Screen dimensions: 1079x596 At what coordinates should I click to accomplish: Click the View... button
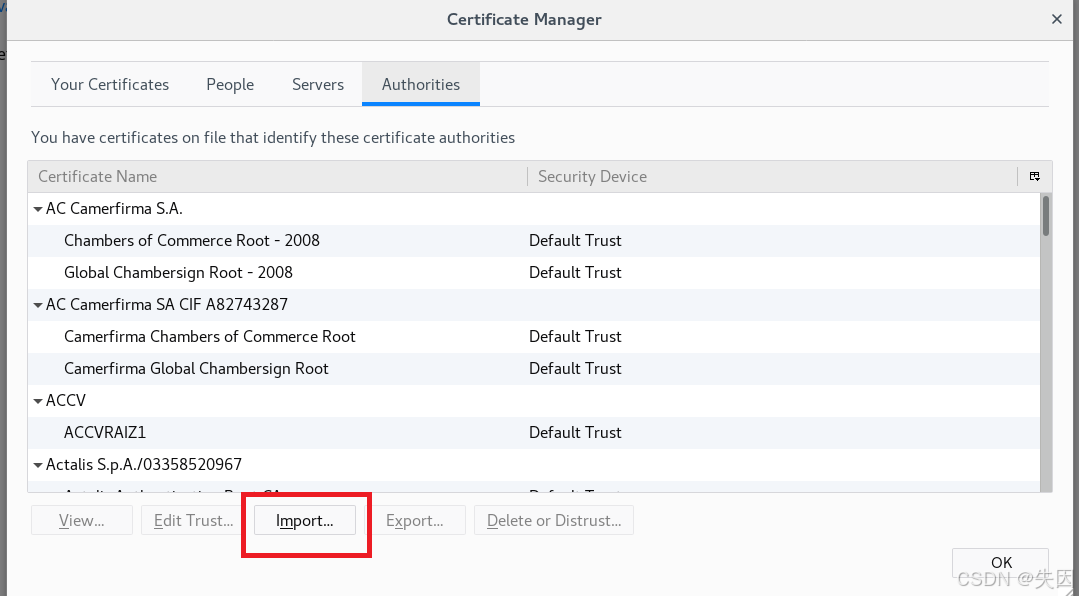82,520
